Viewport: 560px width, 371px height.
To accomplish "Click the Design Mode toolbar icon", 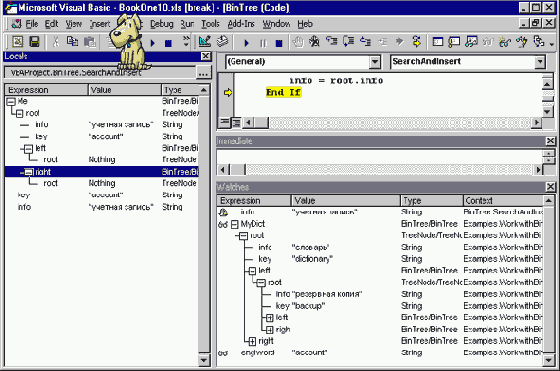I will [205, 42].
